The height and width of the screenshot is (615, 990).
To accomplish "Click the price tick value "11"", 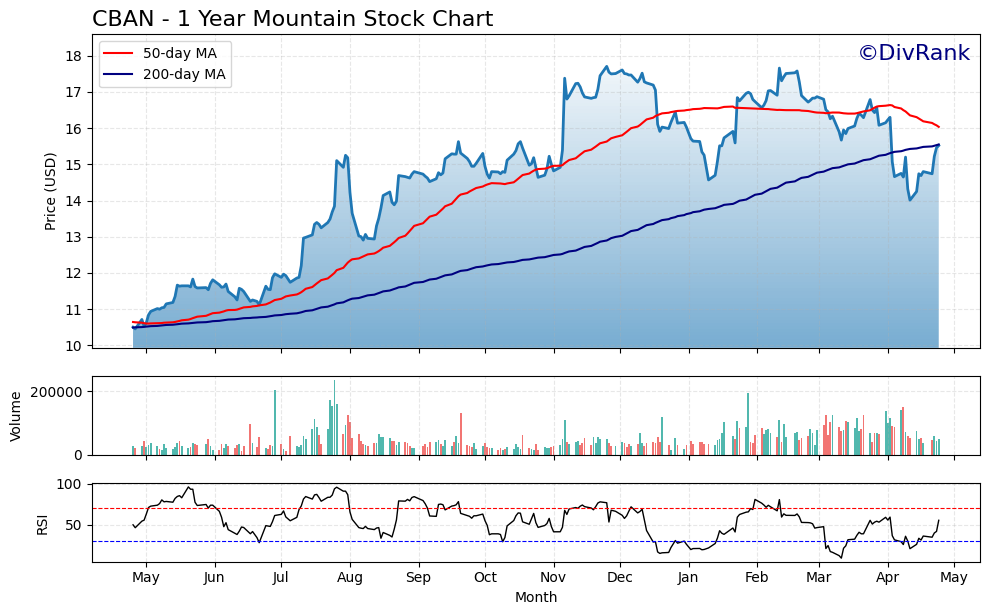I will (74, 310).
